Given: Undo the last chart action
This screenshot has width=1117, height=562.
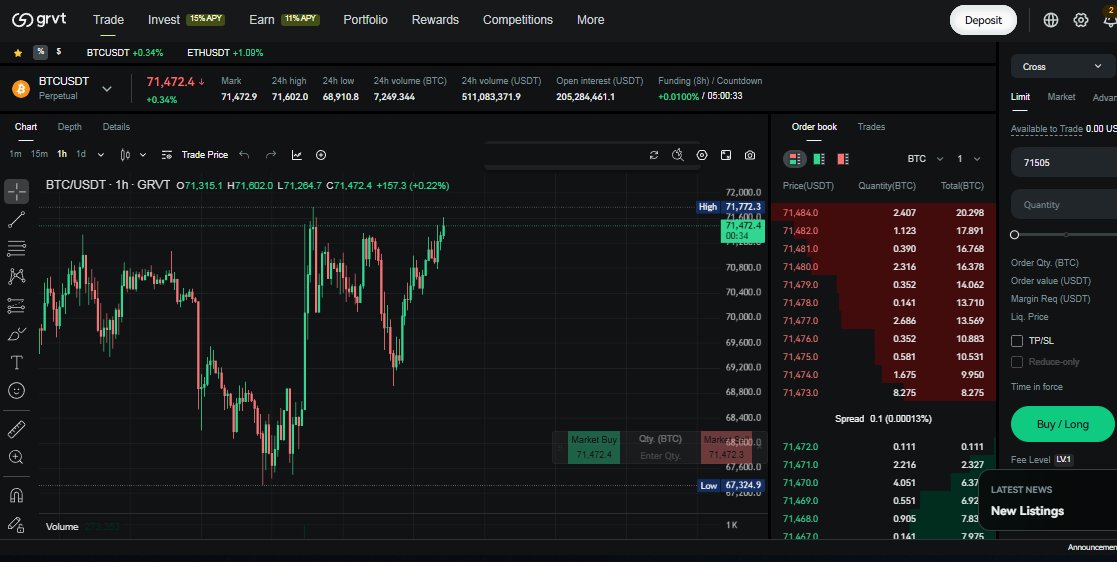Looking at the screenshot, I should tap(244, 155).
